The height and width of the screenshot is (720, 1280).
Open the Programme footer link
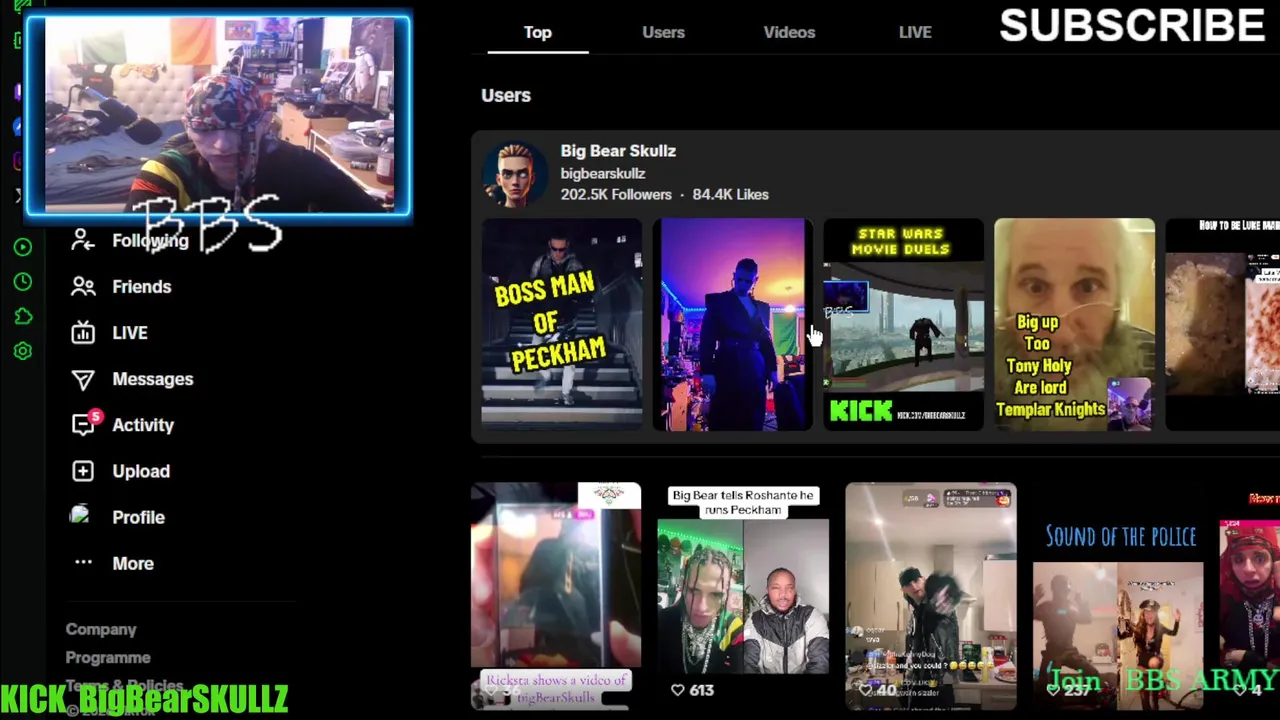pyautogui.click(x=108, y=657)
